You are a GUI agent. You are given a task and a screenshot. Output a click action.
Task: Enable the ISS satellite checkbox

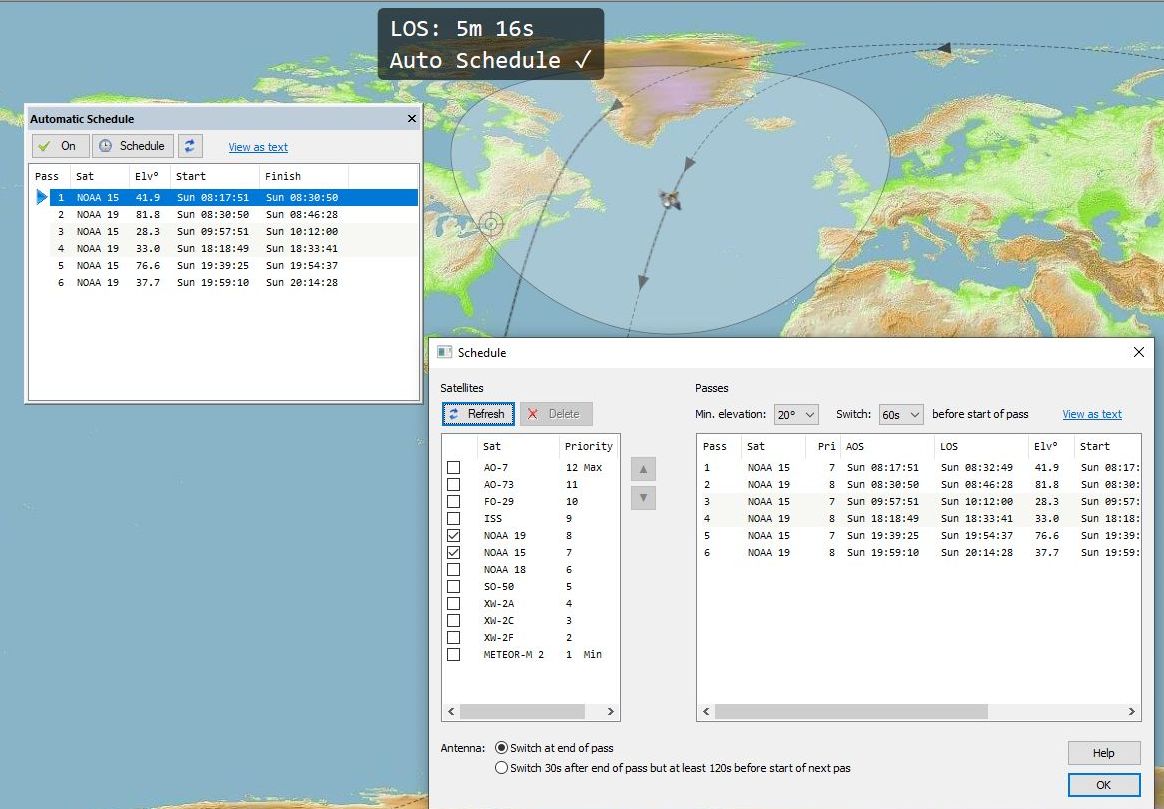(x=454, y=518)
